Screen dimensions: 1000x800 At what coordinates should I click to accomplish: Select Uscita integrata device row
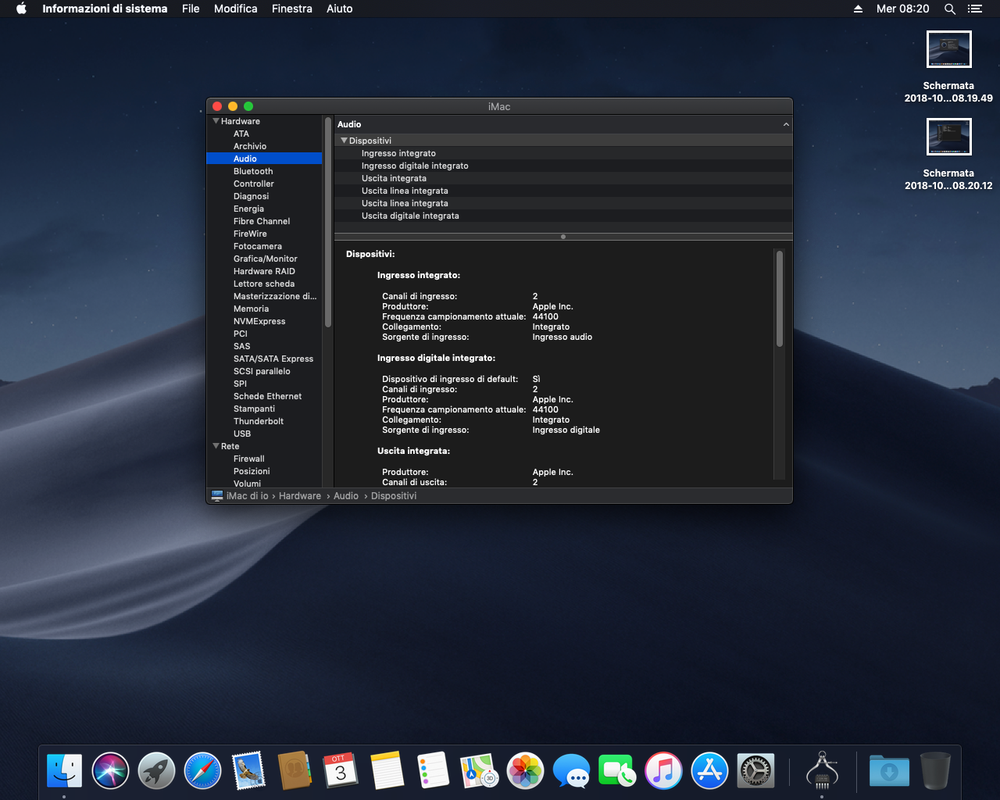pos(563,178)
